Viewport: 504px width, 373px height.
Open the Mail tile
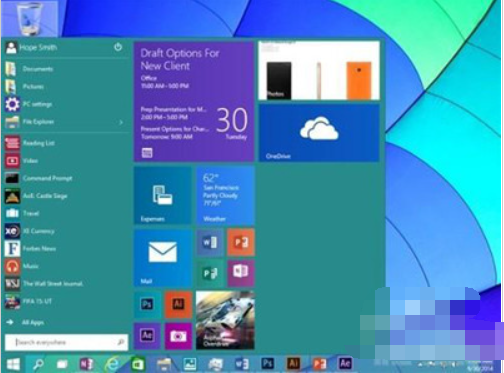coord(163,258)
